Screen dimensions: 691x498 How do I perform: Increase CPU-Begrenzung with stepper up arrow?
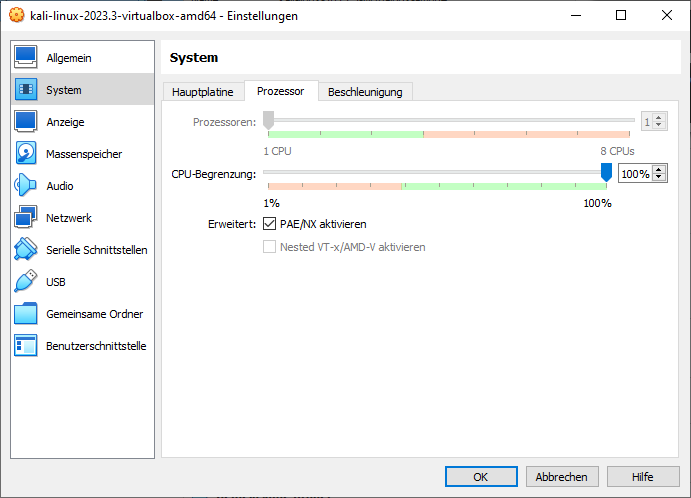pos(659,170)
